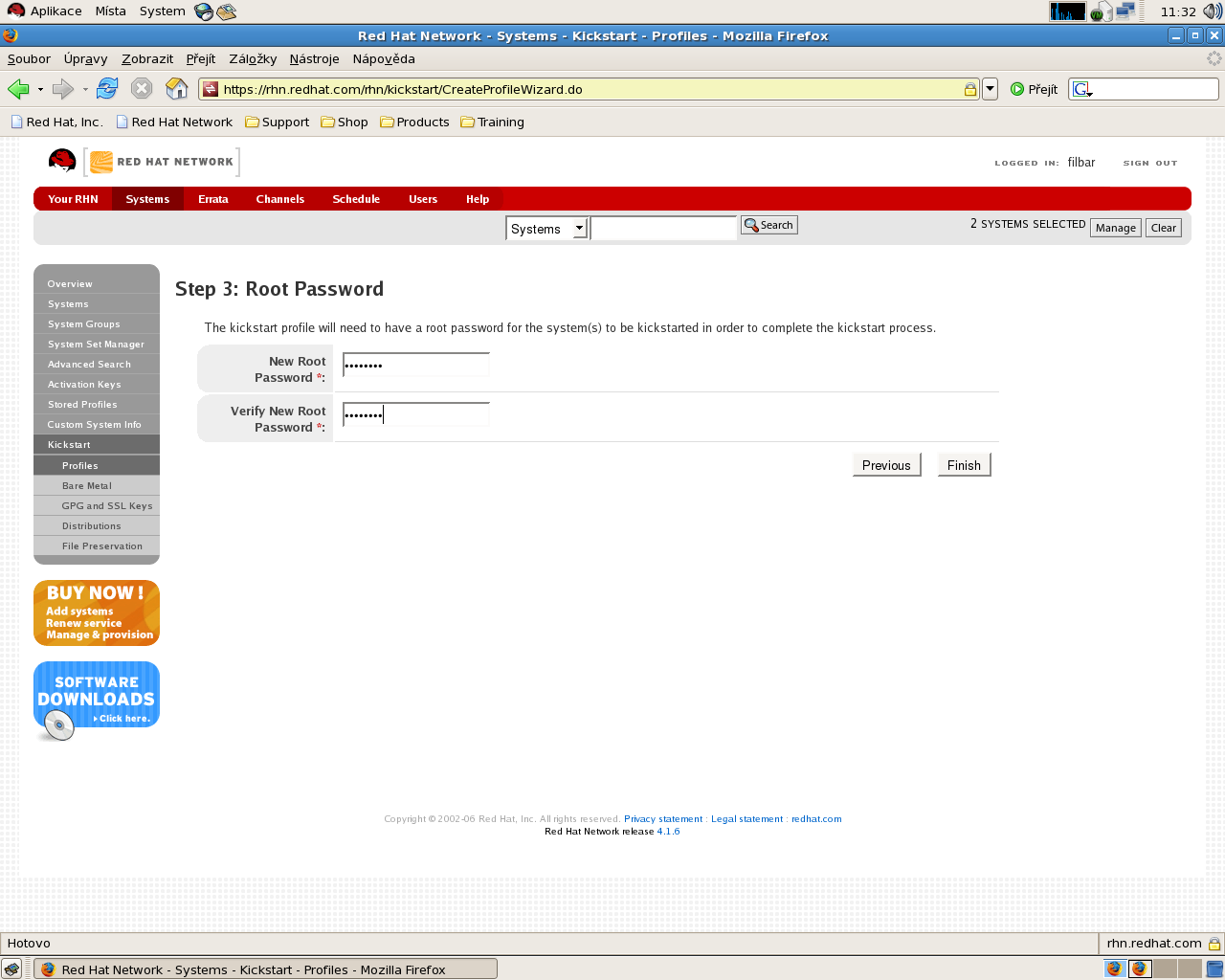Click the Firefox icon in the window title bar
This screenshot has height=980, width=1225.
pyautogui.click(x=11, y=35)
